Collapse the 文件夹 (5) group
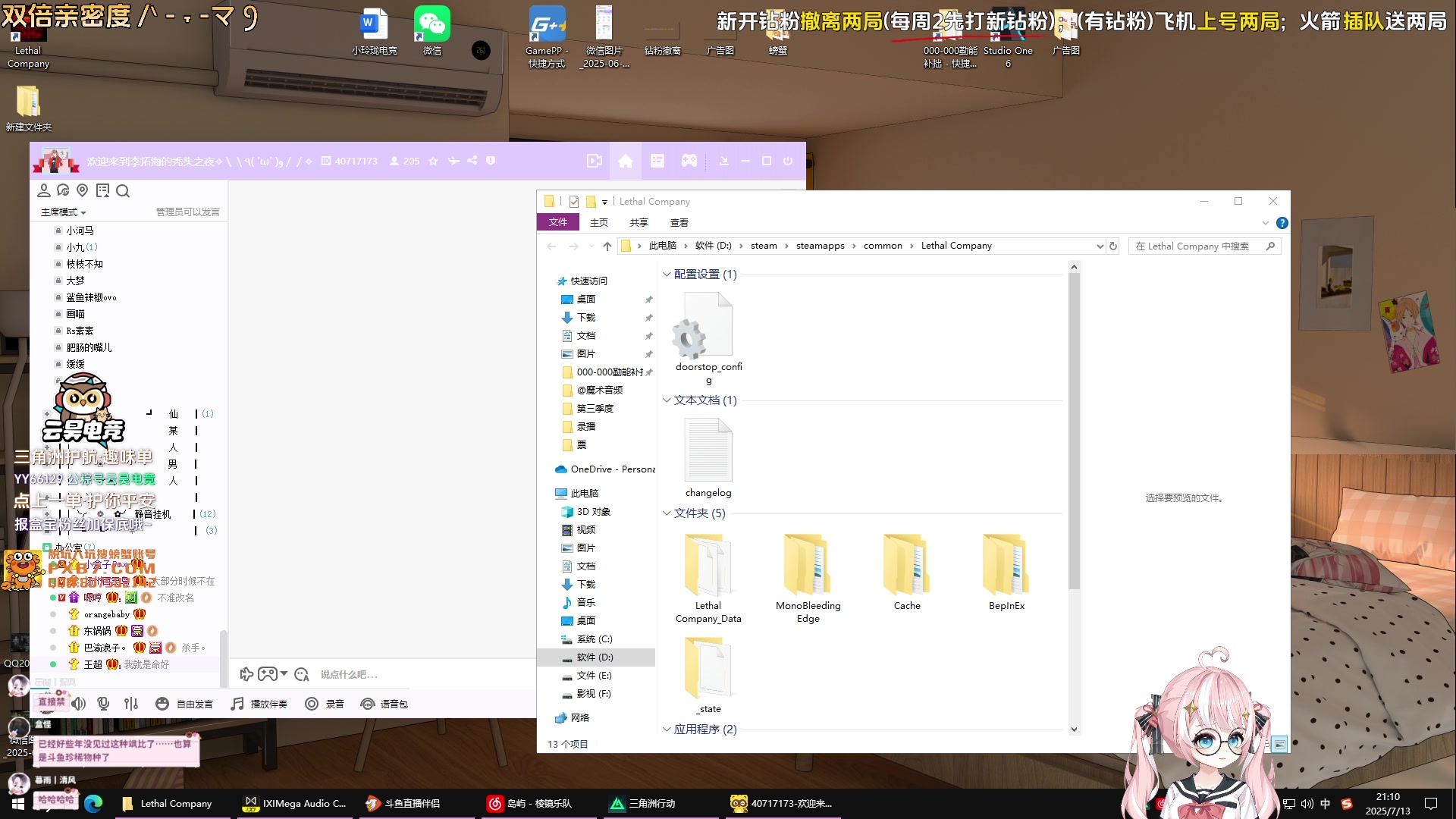 click(x=667, y=513)
